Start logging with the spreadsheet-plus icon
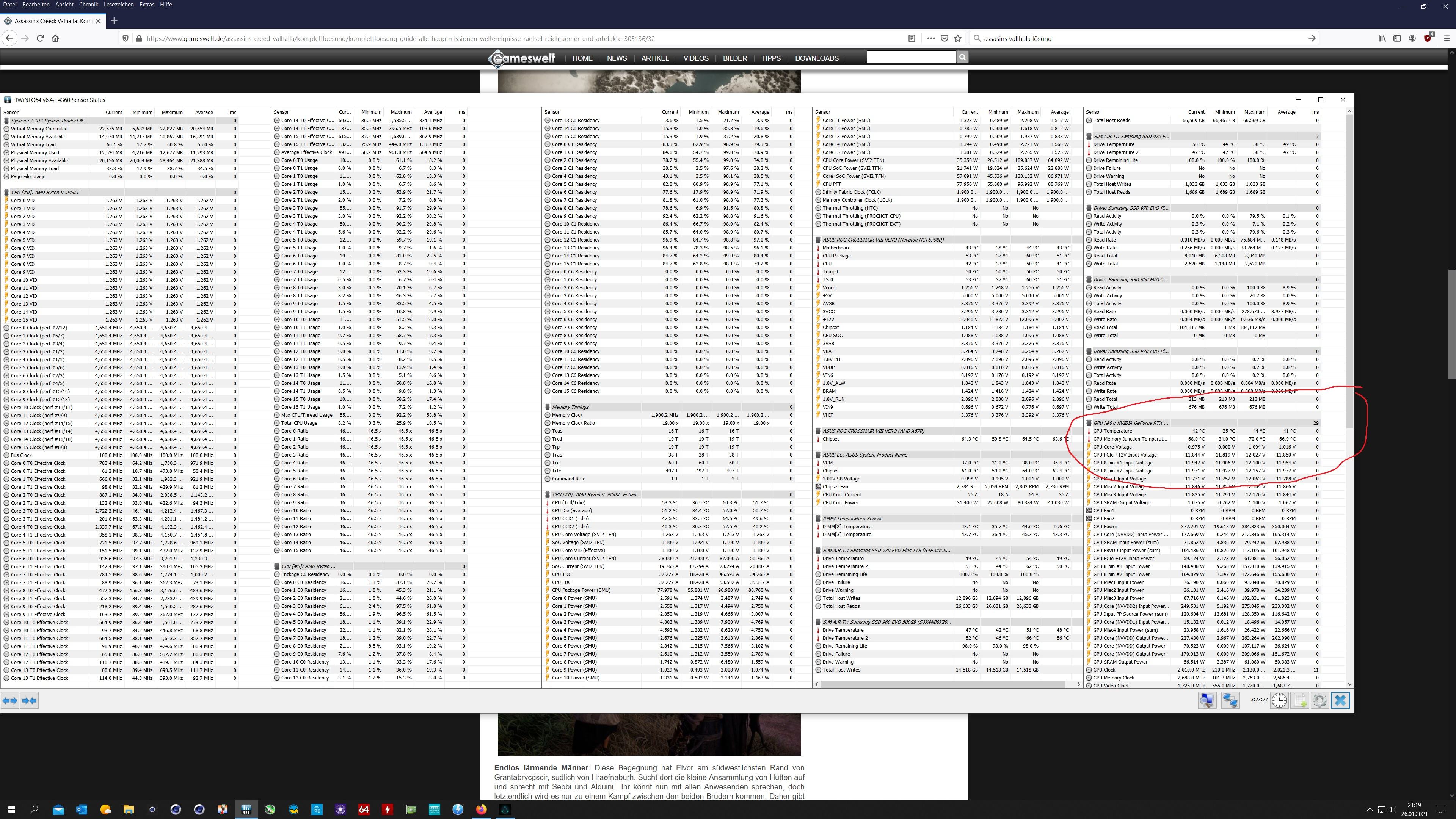This screenshot has width=1456, height=819. tap(1299, 700)
